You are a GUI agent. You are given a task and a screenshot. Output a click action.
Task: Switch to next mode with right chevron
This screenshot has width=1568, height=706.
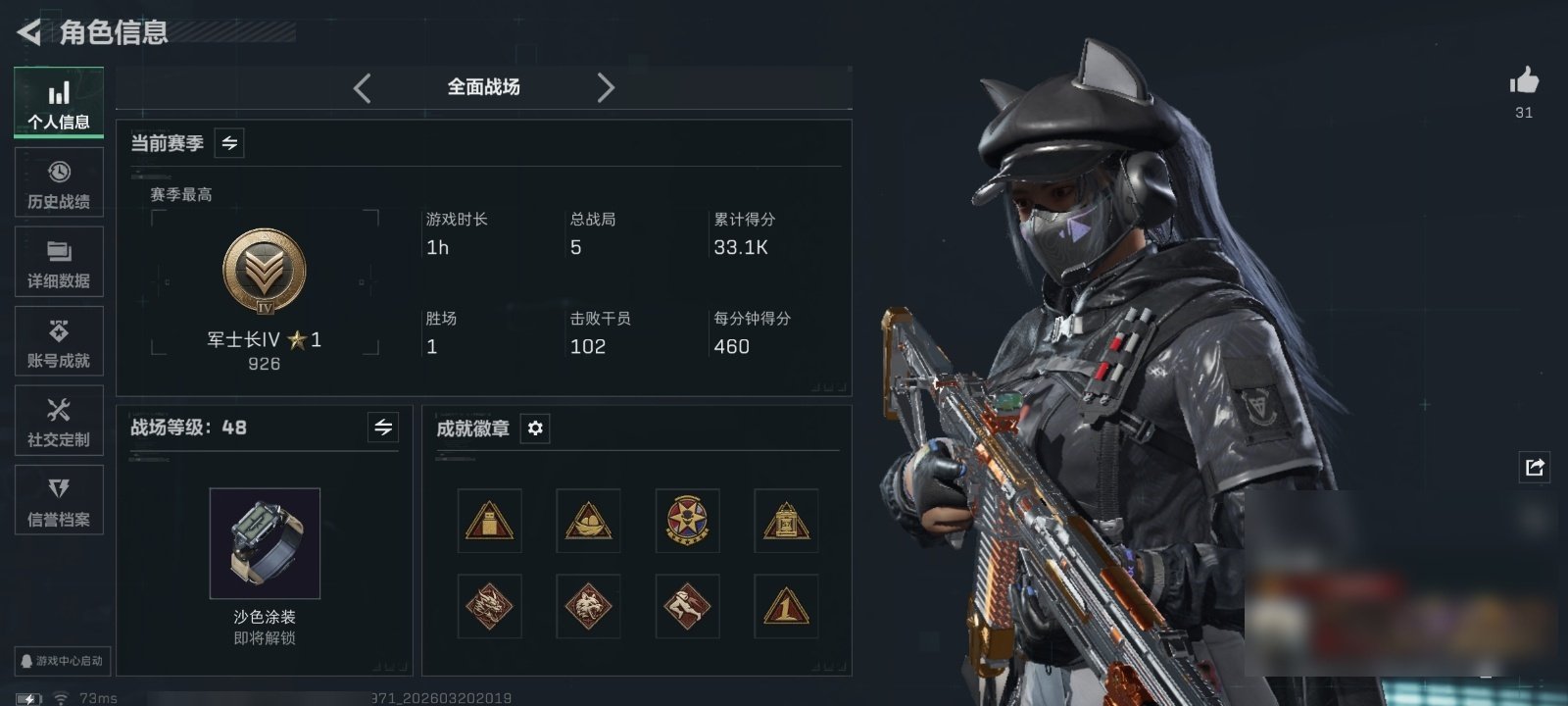click(606, 88)
